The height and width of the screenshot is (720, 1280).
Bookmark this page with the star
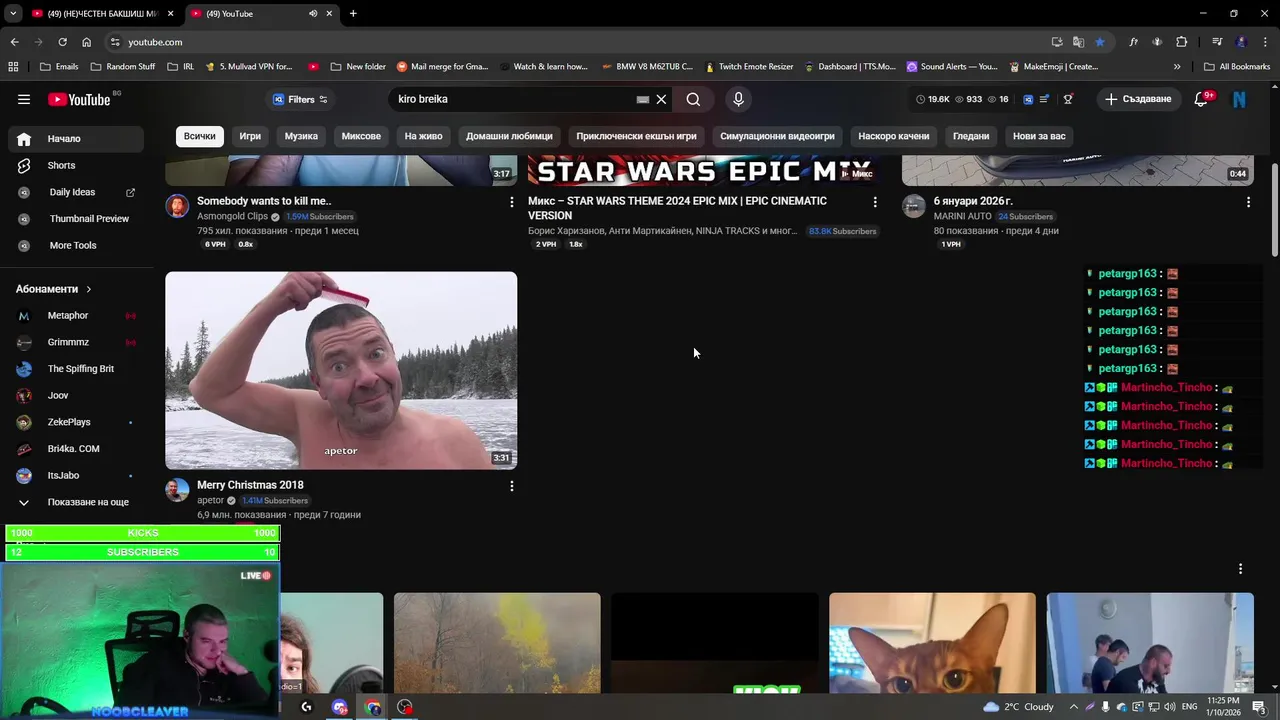click(1100, 42)
